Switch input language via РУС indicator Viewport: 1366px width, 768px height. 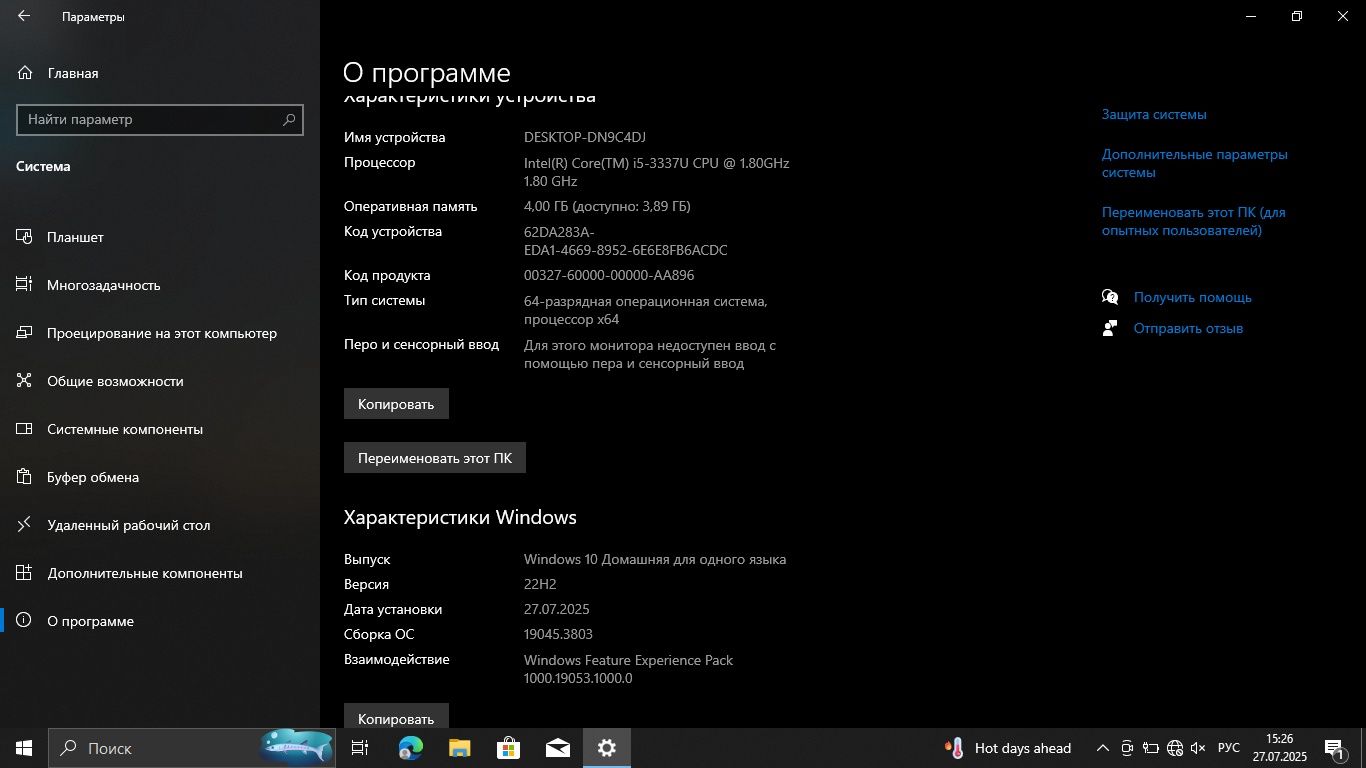click(x=1229, y=748)
